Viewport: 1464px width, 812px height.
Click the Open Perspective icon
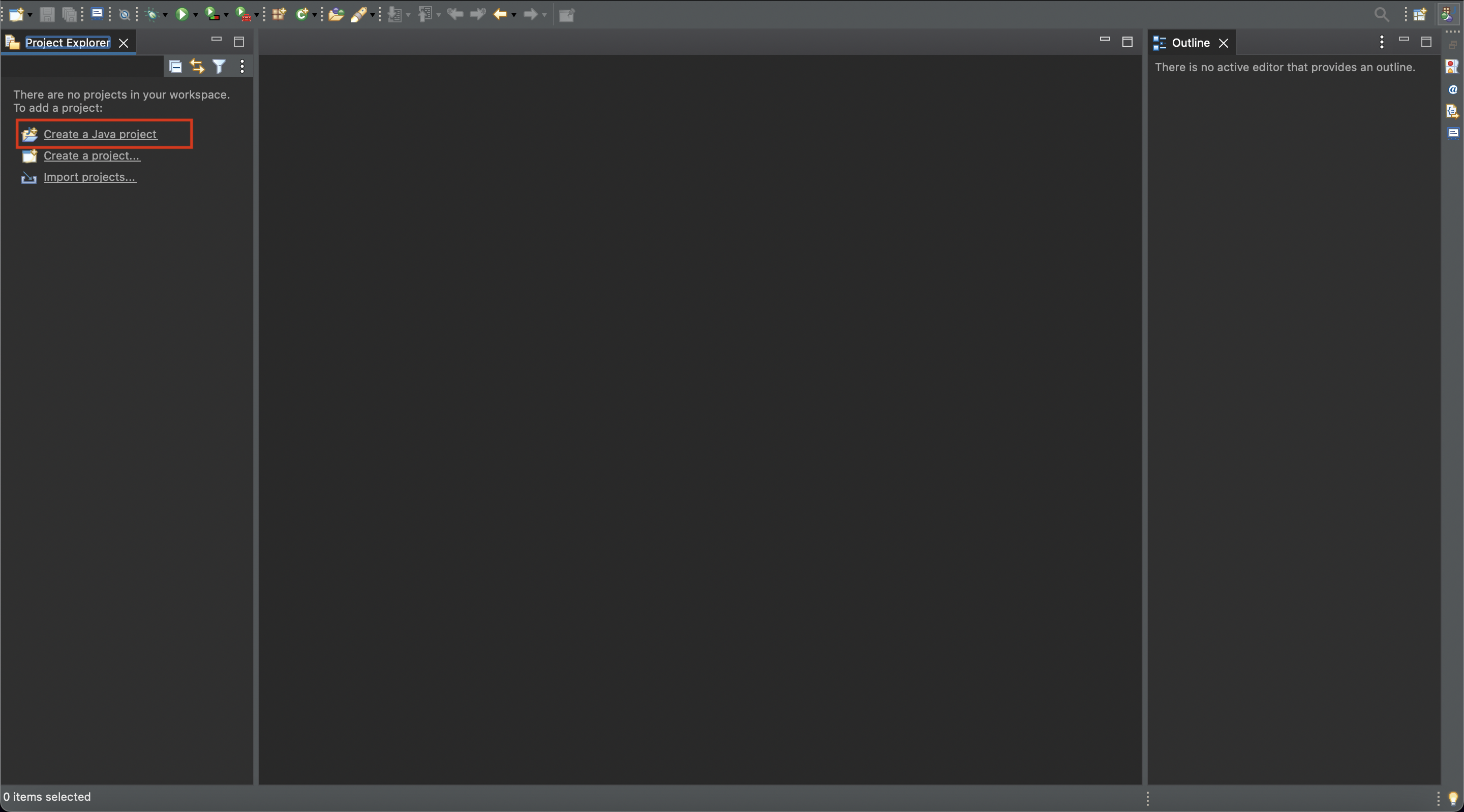[x=1420, y=14]
